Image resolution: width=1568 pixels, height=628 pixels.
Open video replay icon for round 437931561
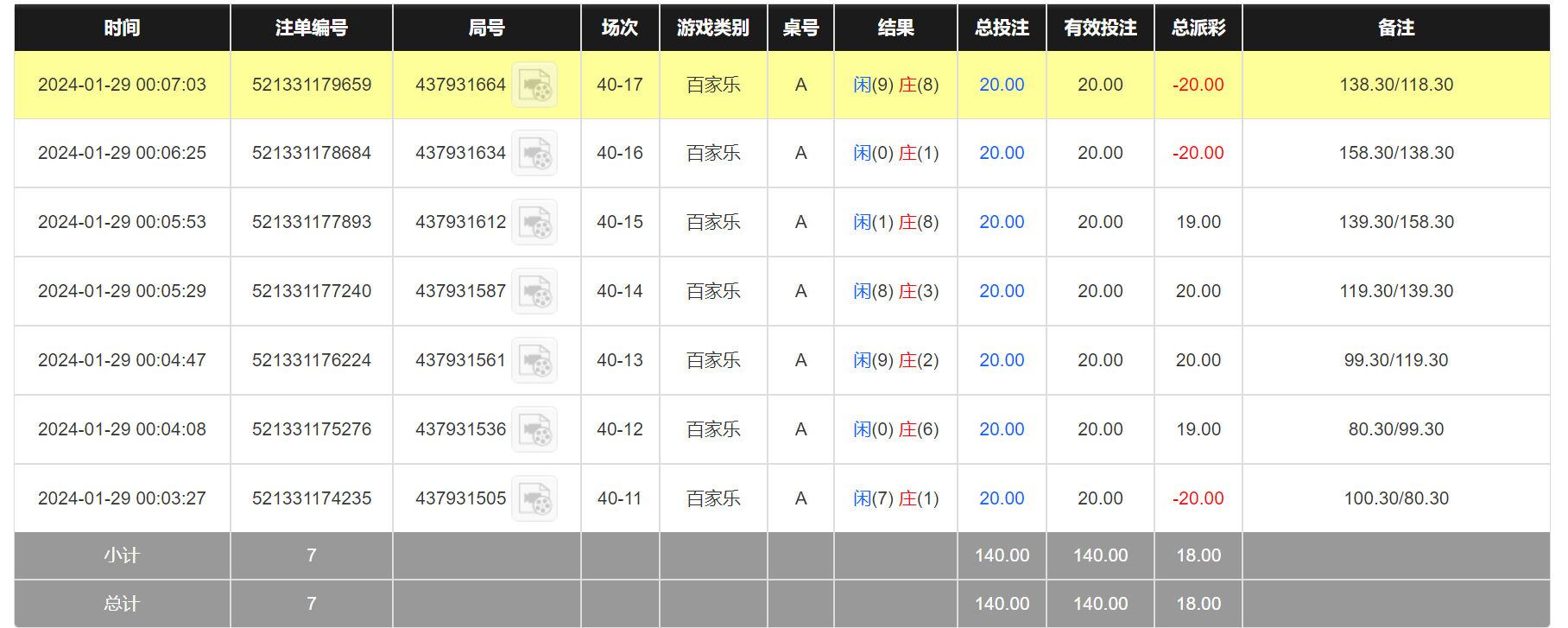click(x=534, y=360)
